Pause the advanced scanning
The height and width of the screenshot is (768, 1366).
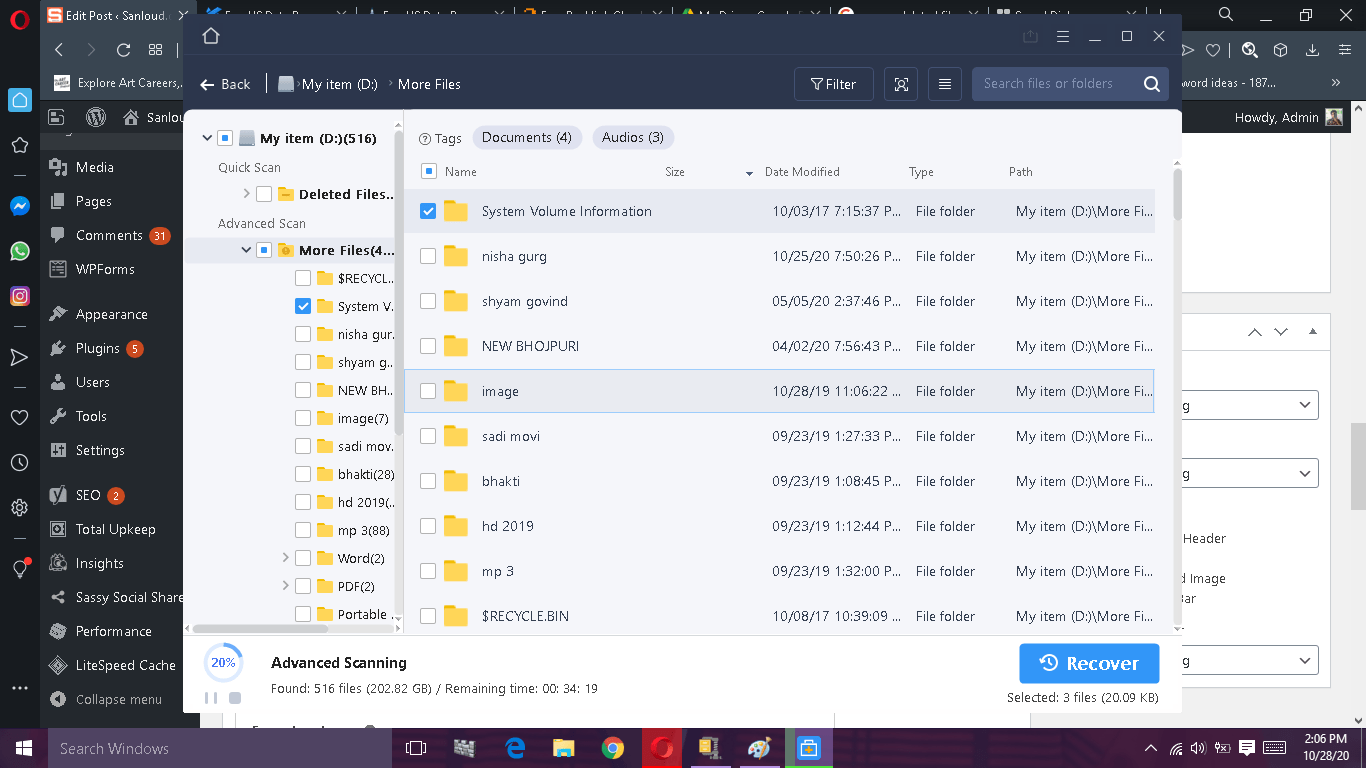click(x=211, y=697)
